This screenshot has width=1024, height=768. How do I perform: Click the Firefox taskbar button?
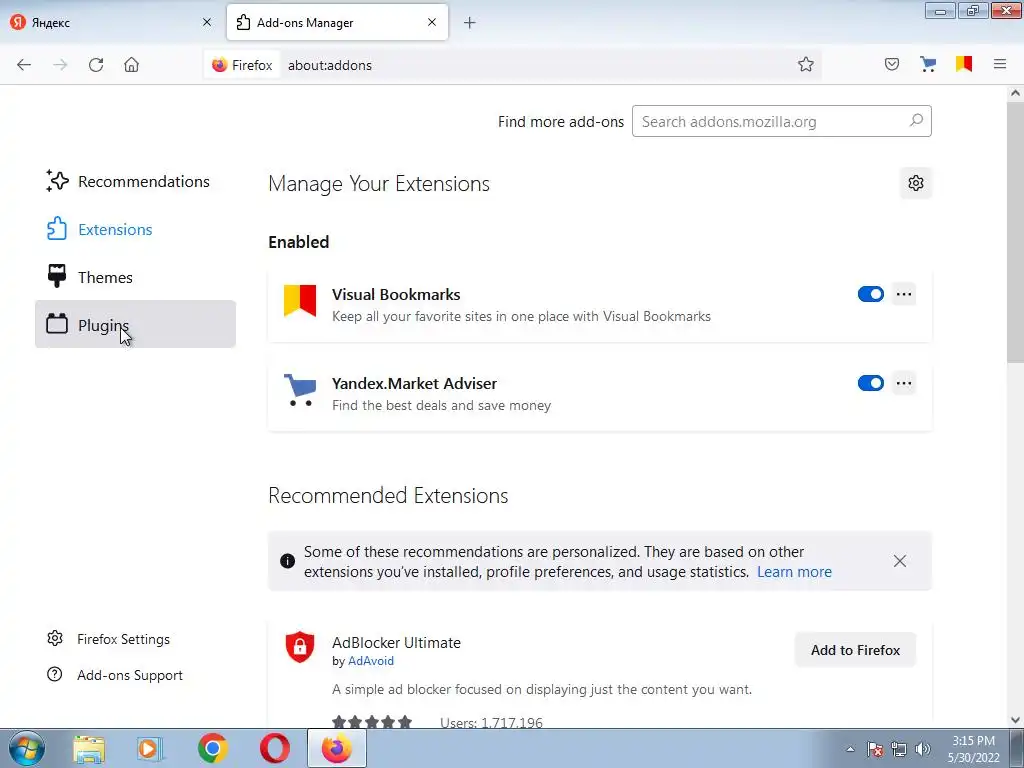pos(336,749)
